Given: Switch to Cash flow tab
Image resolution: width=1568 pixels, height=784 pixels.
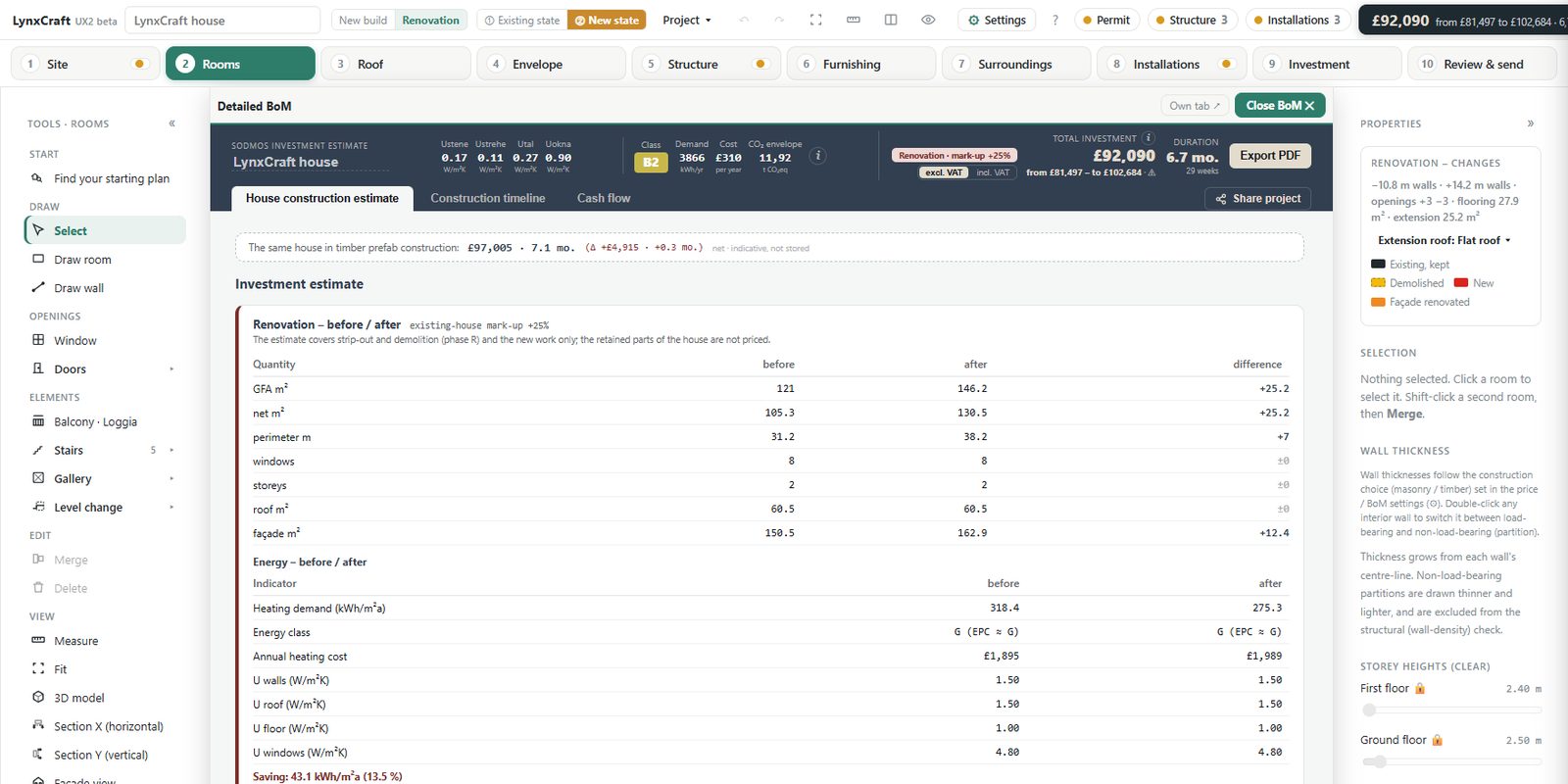Looking at the screenshot, I should (604, 198).
